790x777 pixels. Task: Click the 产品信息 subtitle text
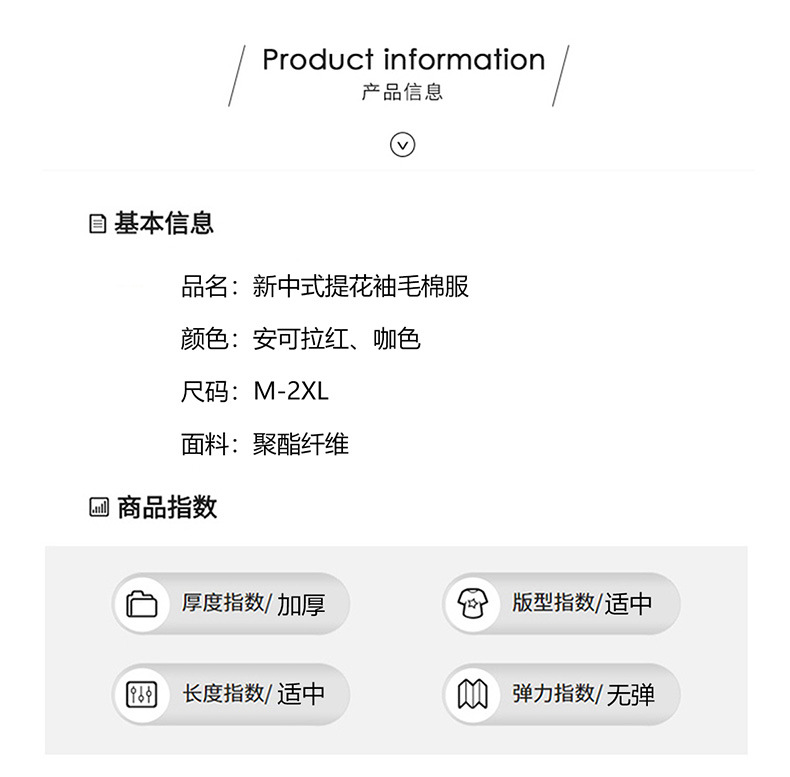point(402,92)
